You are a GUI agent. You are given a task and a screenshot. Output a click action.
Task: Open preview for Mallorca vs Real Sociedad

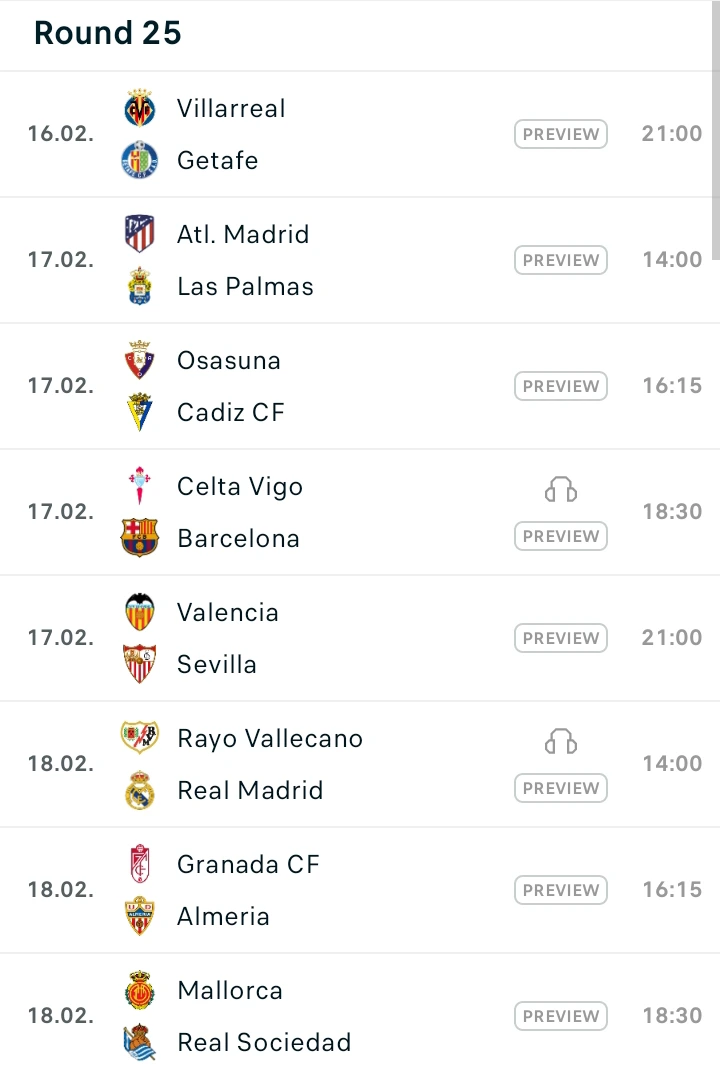coord(561,1016)
